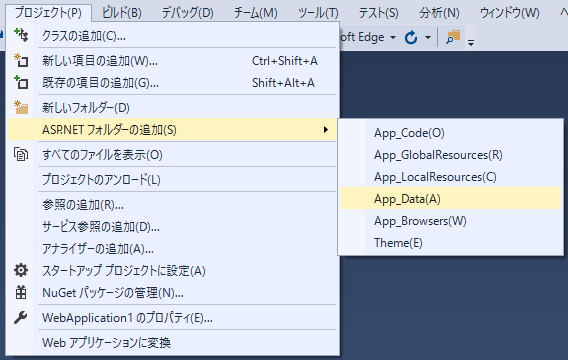
Task: Click the existing item add icon
Action: pos(21,82)
